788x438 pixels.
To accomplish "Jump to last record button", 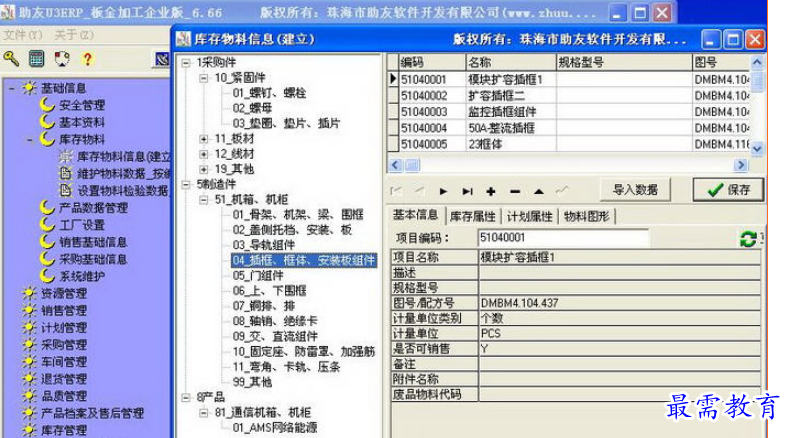I will click(x=467, y=191).
